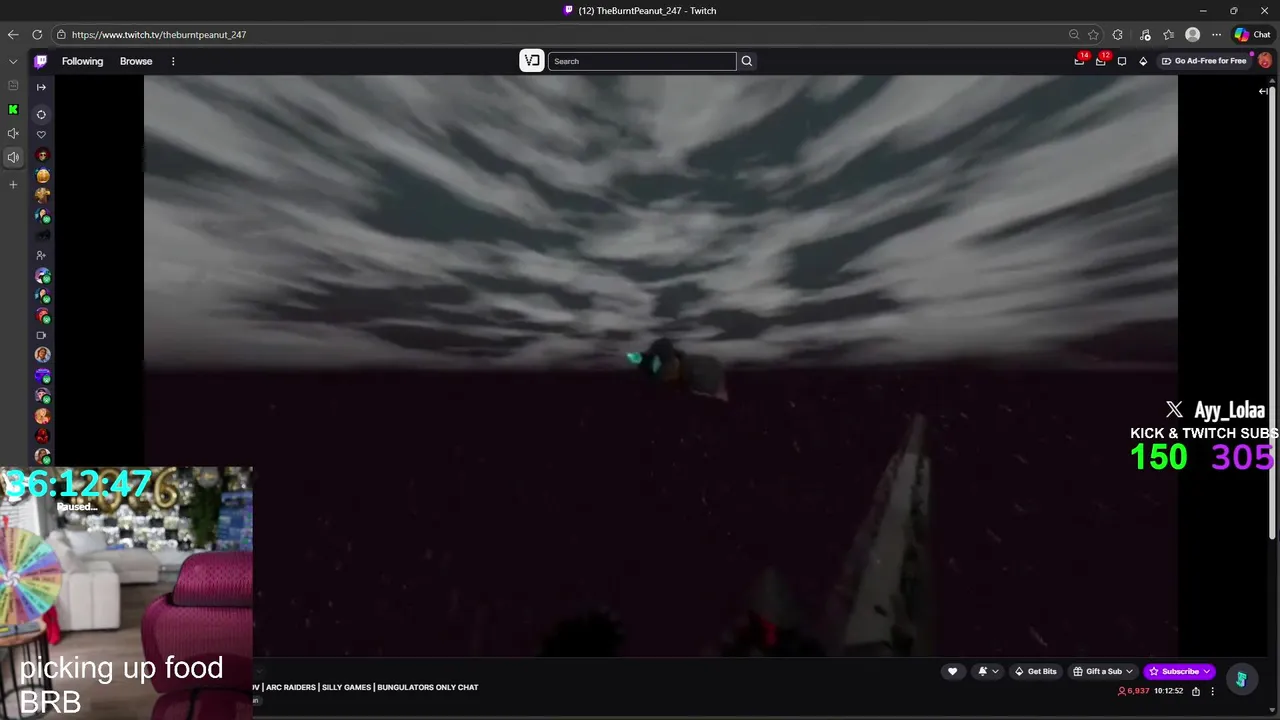Open the browser extensions puzzle icon
Viewport: 1280px width, 720px height.
click(x=1118, y=34)
